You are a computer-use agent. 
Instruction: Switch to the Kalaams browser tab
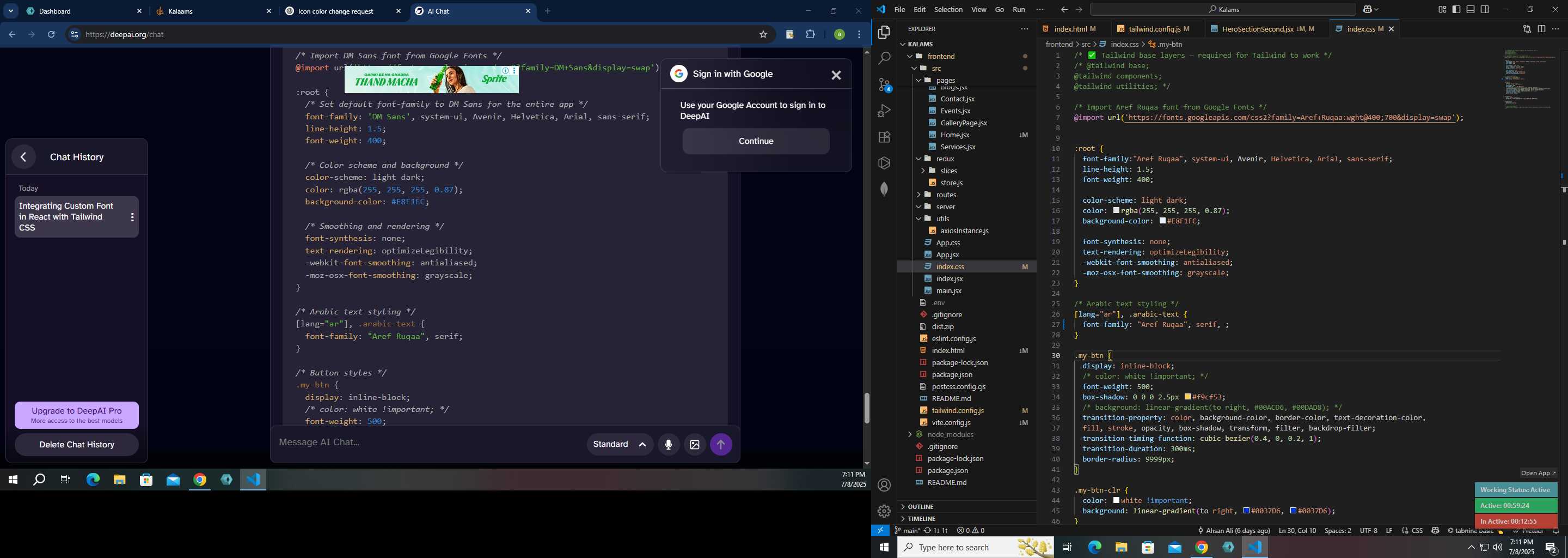coord(213,11)
